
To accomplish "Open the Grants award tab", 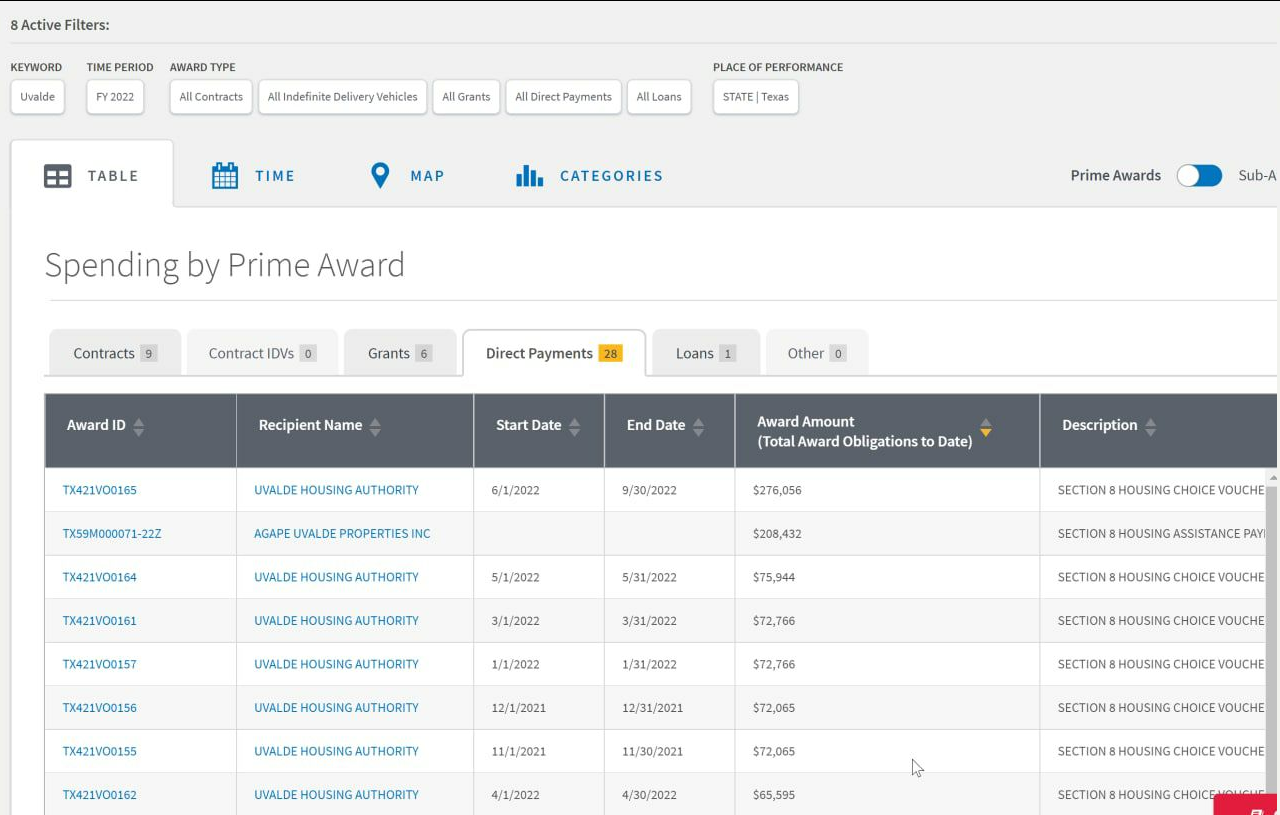I will 400,353.
